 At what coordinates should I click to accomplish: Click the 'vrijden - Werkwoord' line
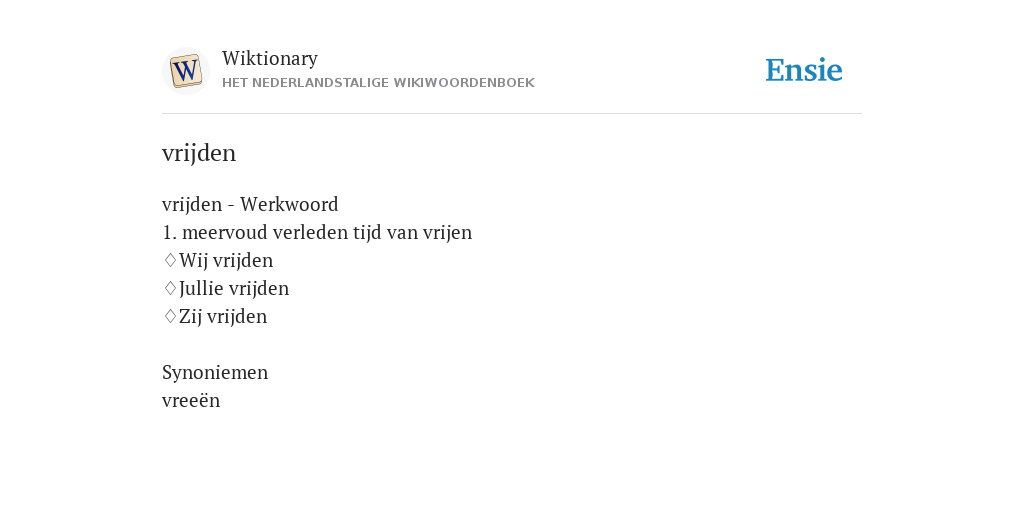[250, 204]
